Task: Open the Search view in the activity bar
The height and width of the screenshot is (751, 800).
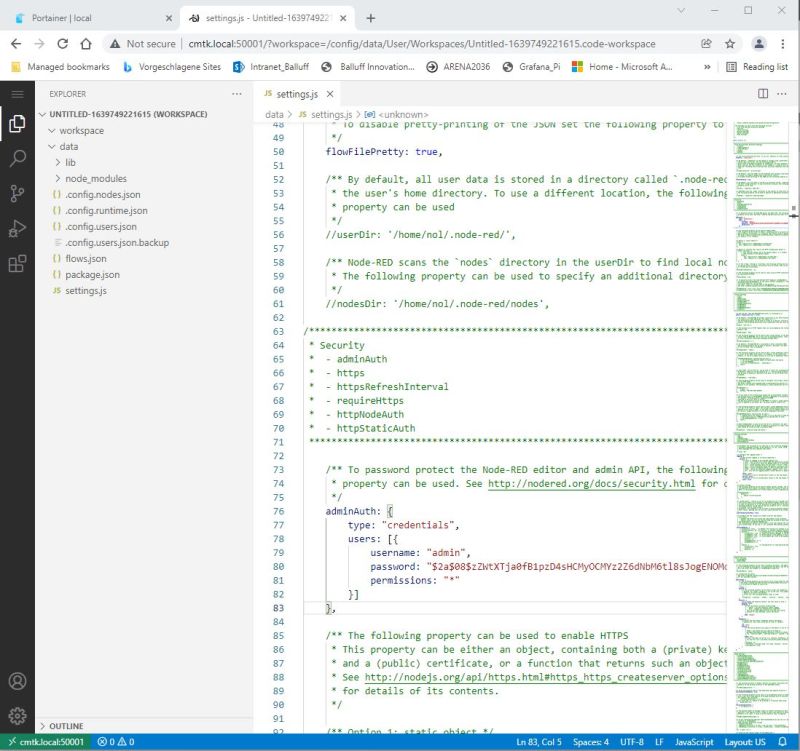Action: point(16,157)
